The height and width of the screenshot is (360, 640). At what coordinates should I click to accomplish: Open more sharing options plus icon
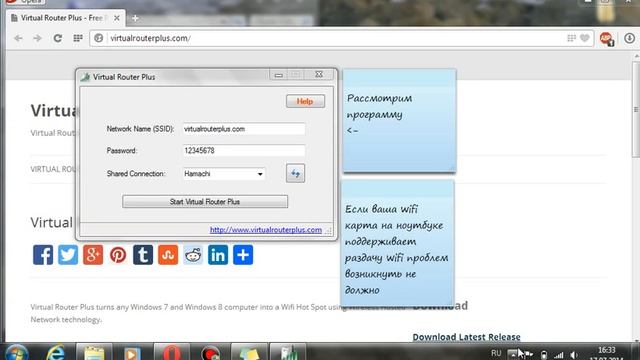tap(243, 255)
